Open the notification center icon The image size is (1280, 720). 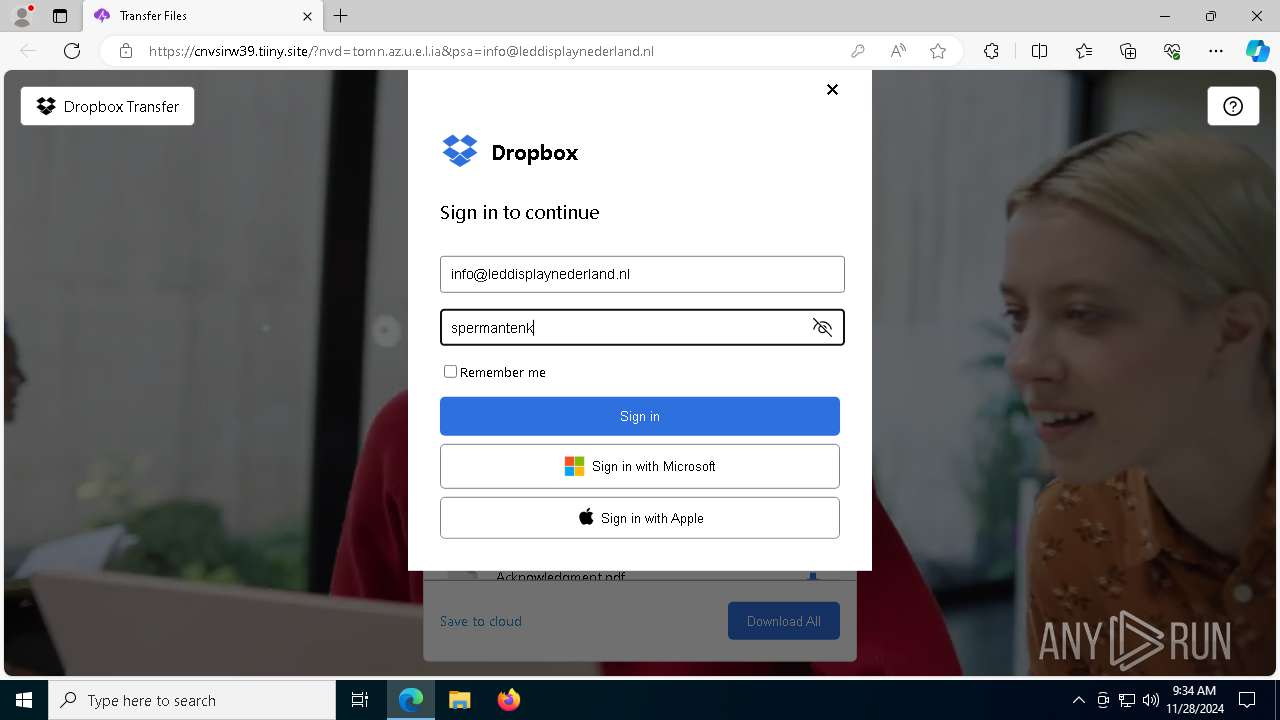coord(1247,700)
